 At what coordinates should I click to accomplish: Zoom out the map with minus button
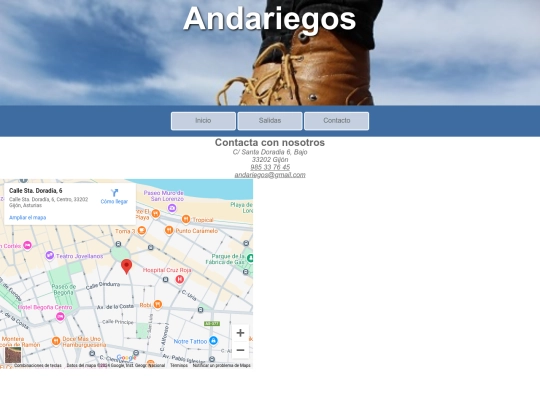tap(240, 350)
